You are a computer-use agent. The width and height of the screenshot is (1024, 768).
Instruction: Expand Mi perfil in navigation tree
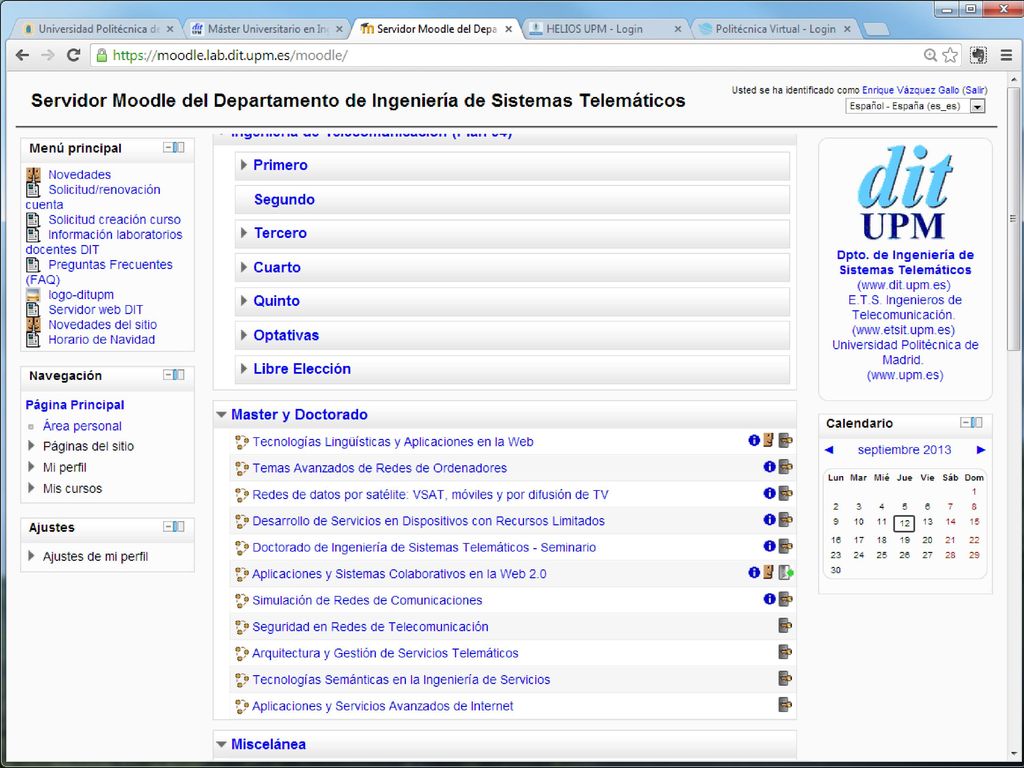pyautogui.click(x=31, y=467)
